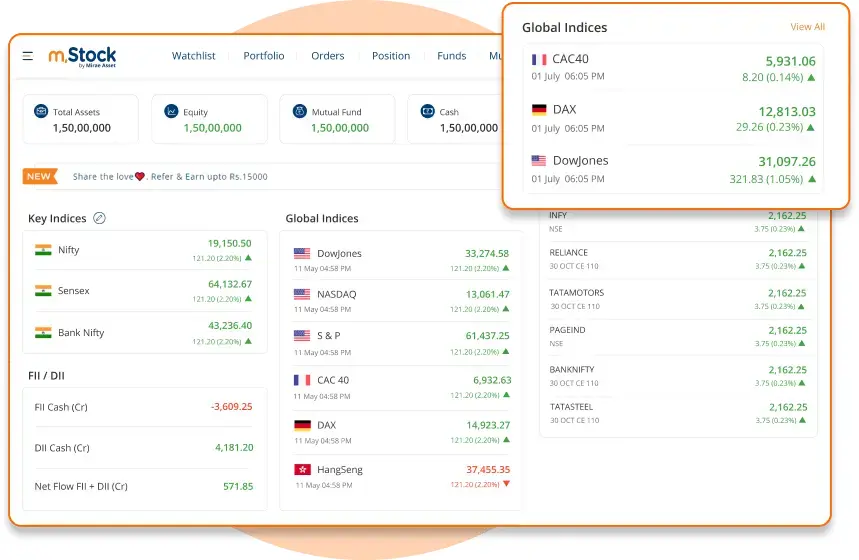The height and width of the screenshot is (560, 859).
Task: Click the Refer & Earn banner text
Action: point(170,177)
